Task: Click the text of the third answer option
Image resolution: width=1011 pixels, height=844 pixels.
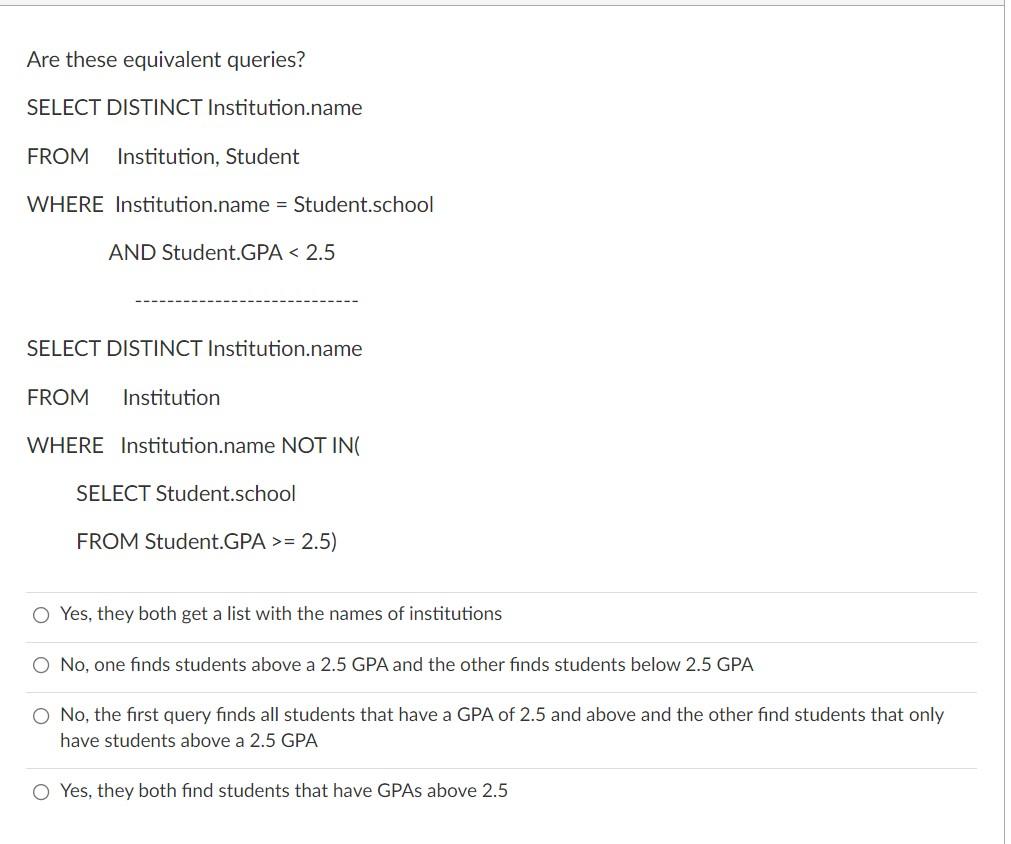Action: pos(500,716)
